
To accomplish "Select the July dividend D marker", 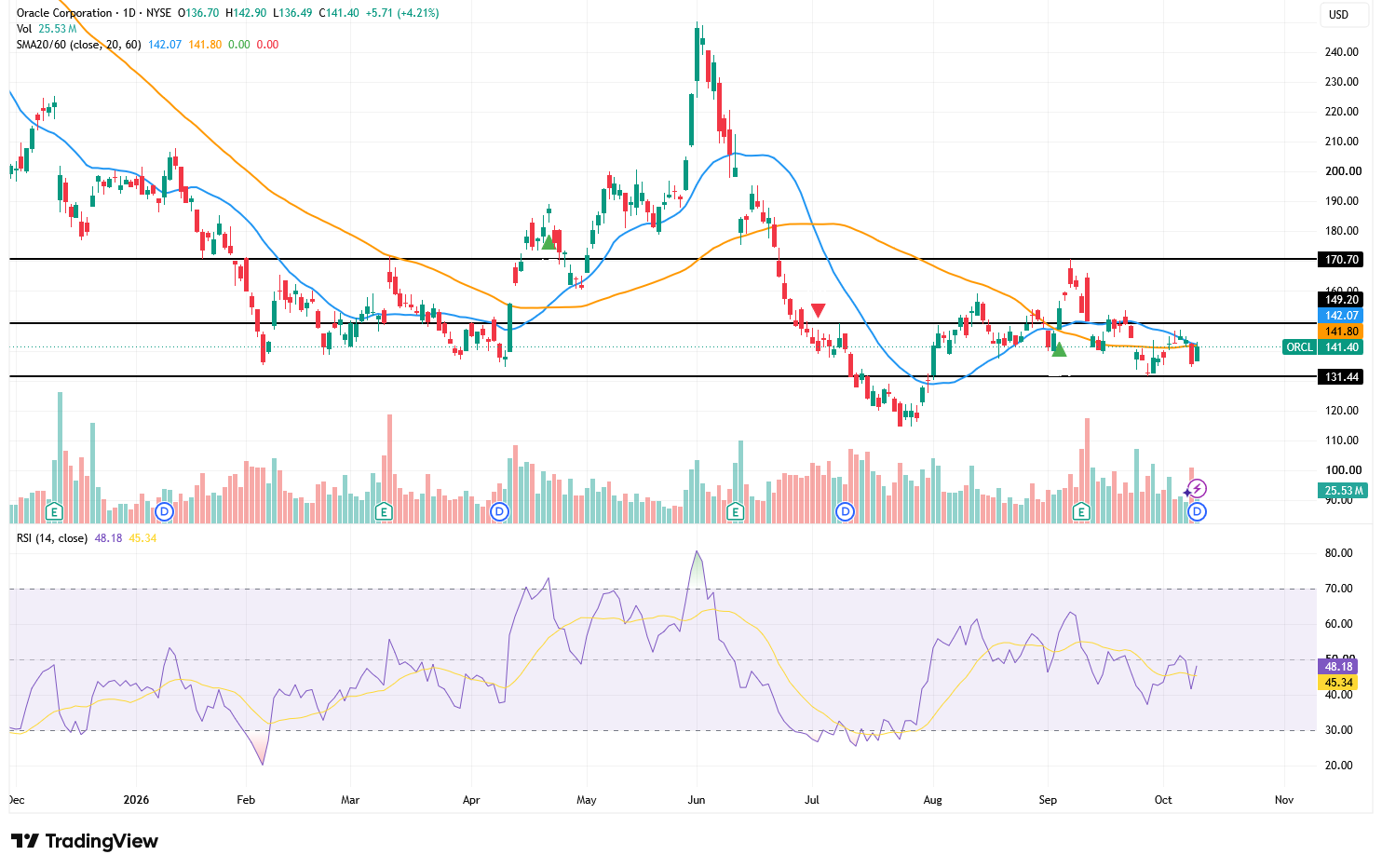I will click(846, 511).
